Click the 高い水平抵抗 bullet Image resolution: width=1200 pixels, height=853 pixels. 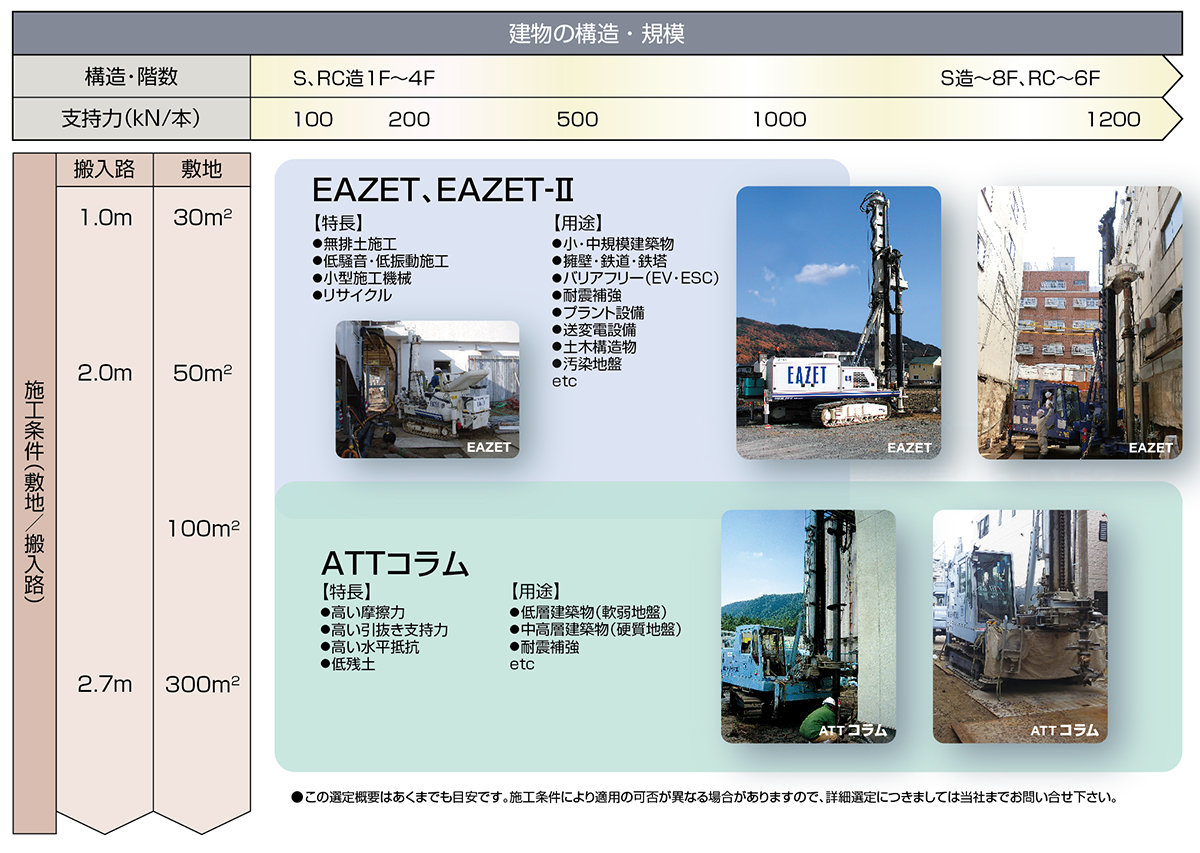pos(370,647)
